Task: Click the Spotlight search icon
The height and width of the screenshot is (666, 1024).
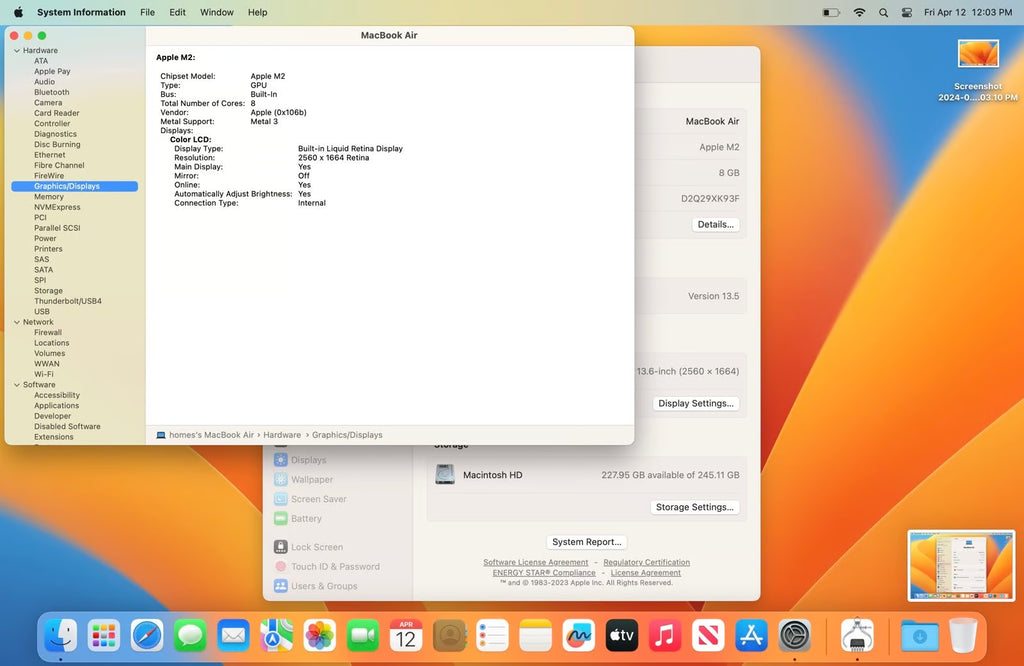Action: (x=883, y=12)
